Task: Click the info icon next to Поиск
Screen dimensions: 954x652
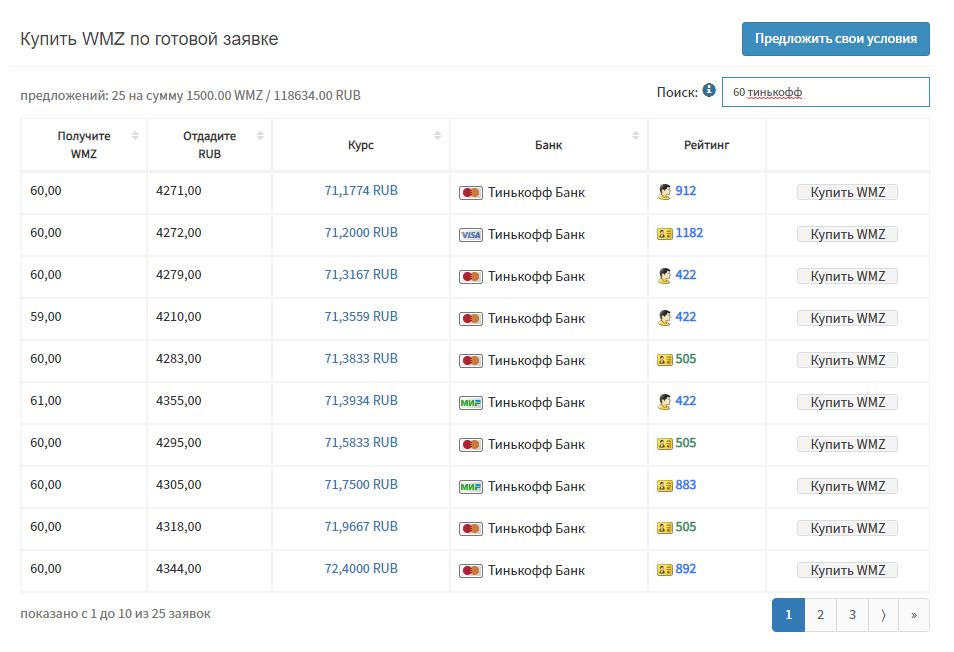Action: point(709,90)
